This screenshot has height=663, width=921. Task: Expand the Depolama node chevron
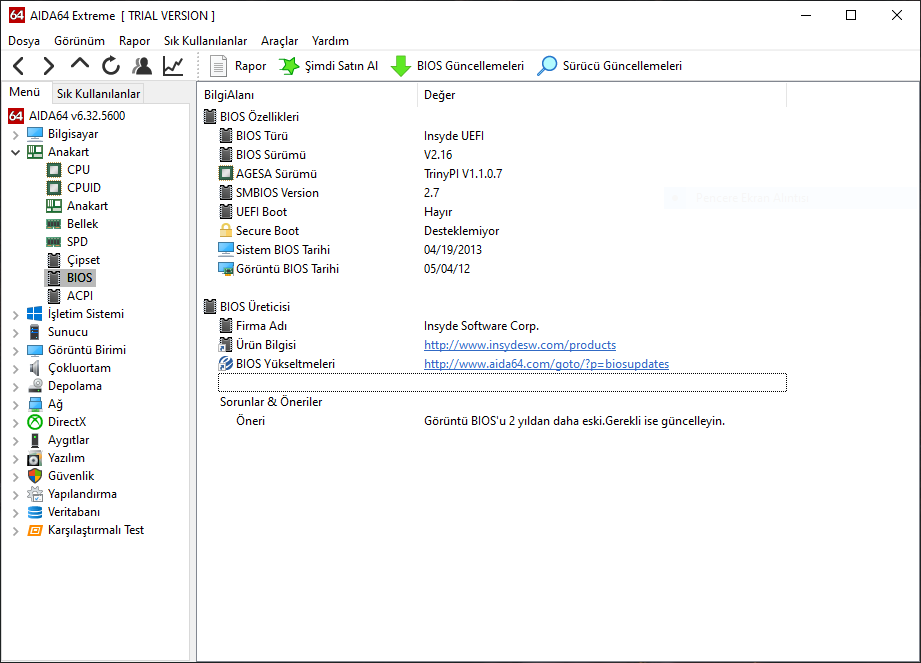[15, 386]
